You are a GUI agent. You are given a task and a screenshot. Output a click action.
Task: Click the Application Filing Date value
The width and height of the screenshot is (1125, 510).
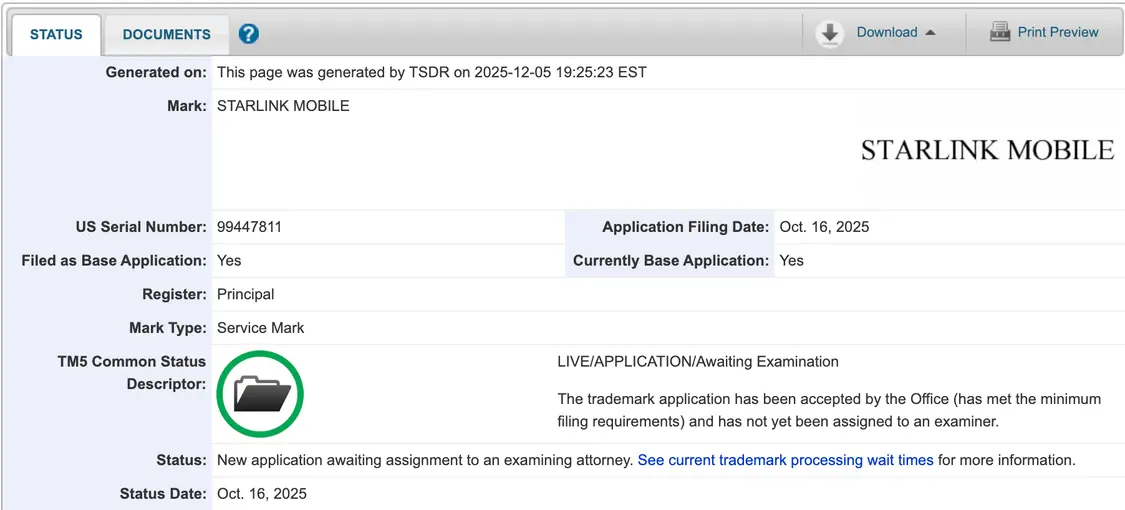(824, 227)
